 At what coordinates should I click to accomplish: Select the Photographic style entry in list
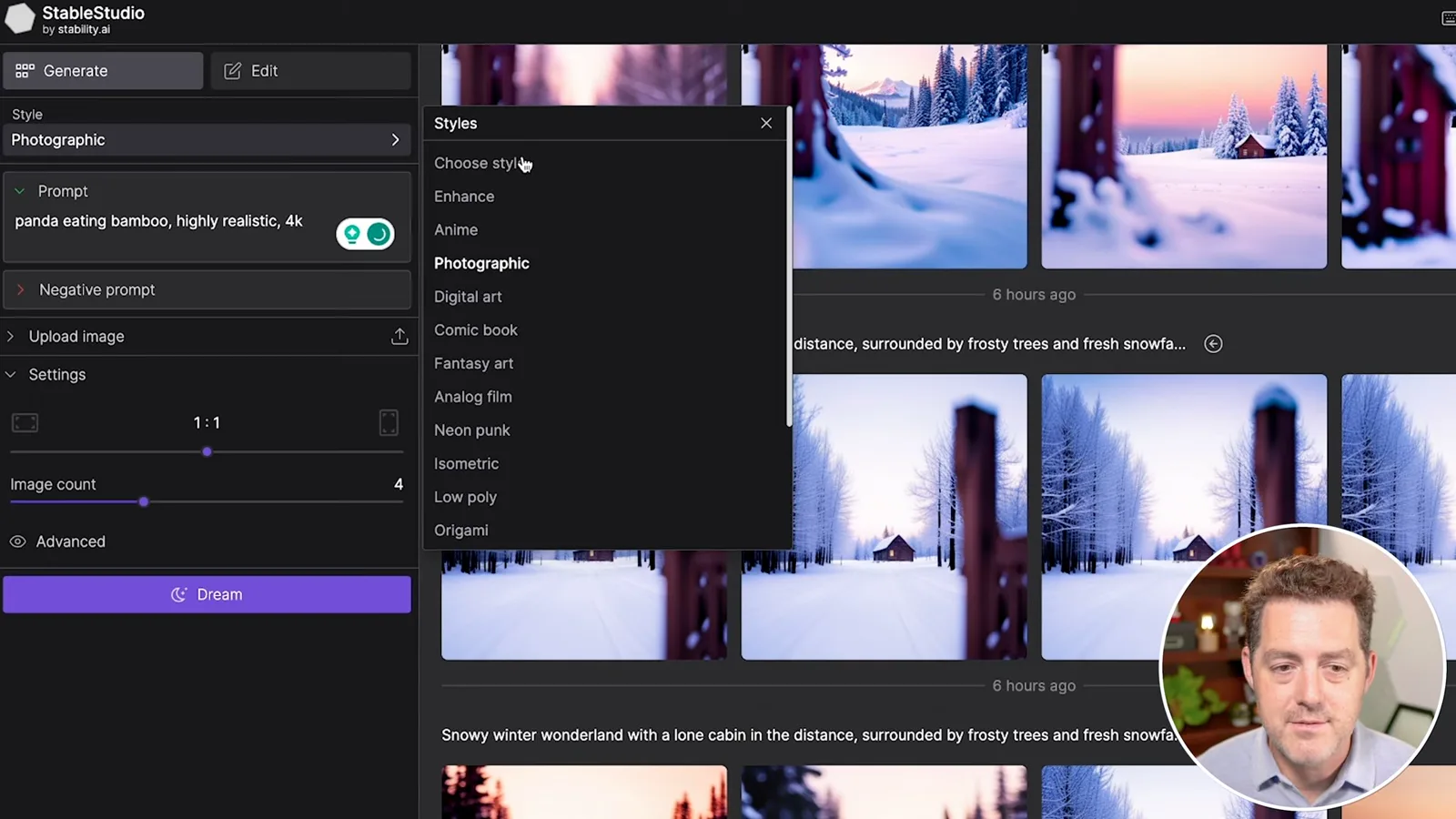click(x=481, y=263)
